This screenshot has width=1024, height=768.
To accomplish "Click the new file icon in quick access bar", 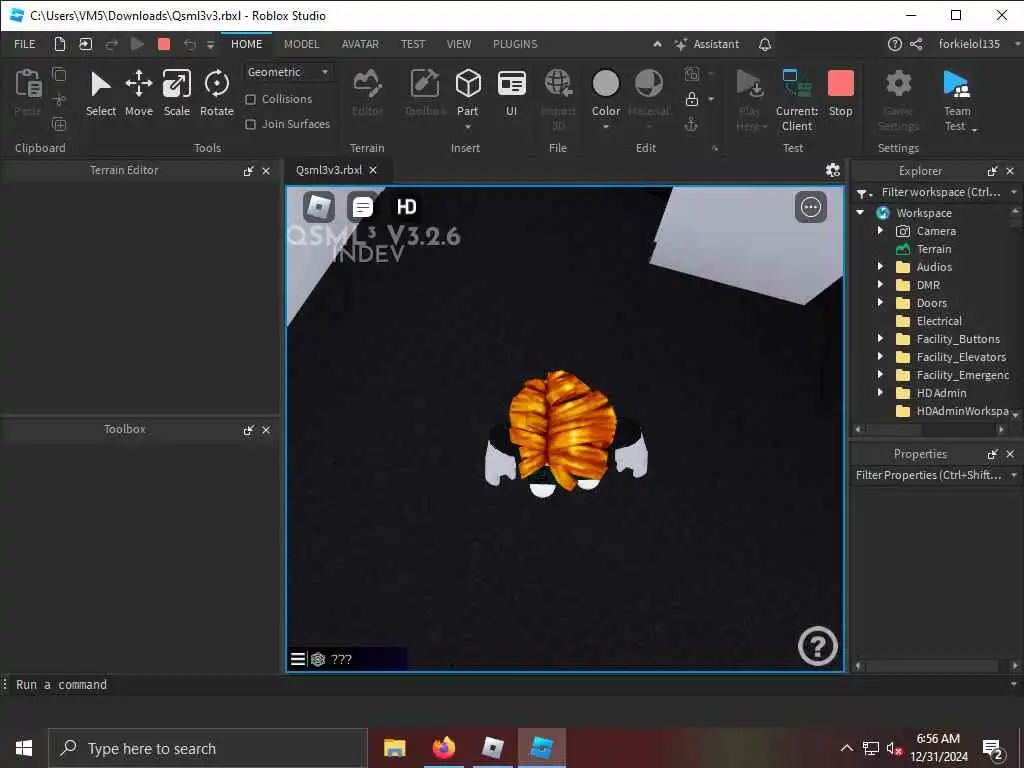I will click(x=59, y=44).
